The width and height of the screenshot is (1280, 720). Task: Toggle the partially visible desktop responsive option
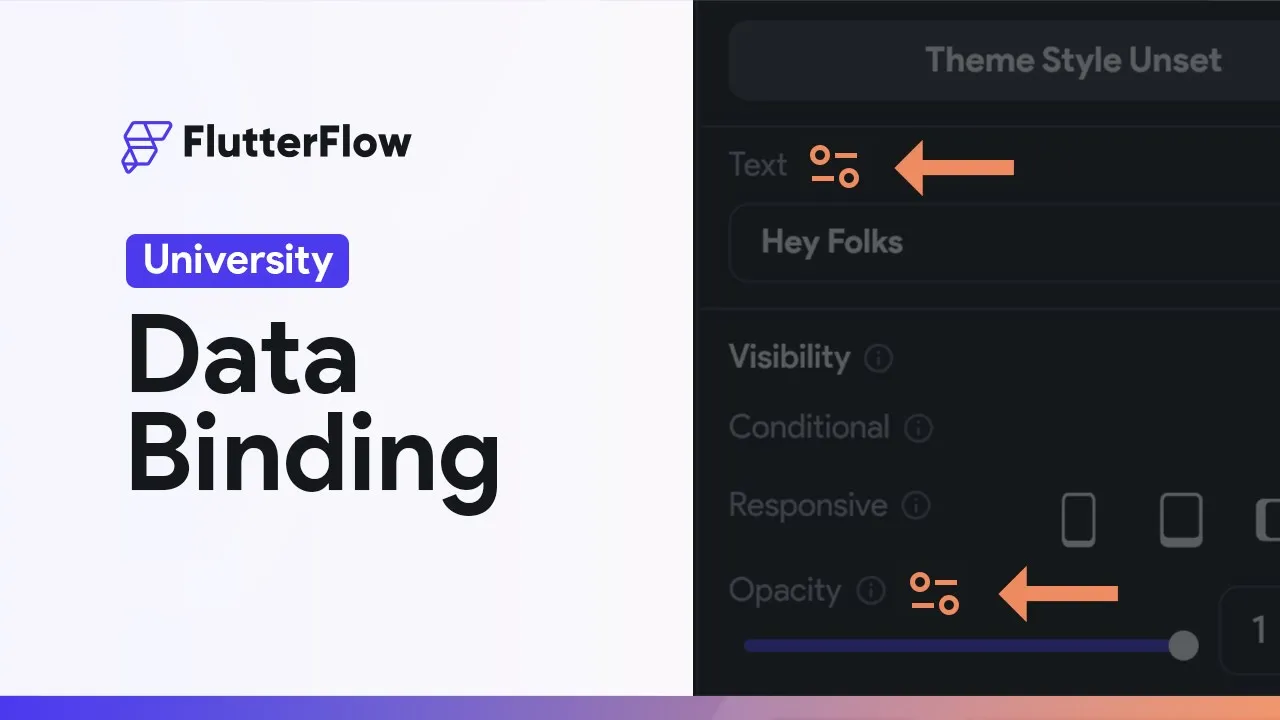pyautogui.click(x=1267, y=520)
